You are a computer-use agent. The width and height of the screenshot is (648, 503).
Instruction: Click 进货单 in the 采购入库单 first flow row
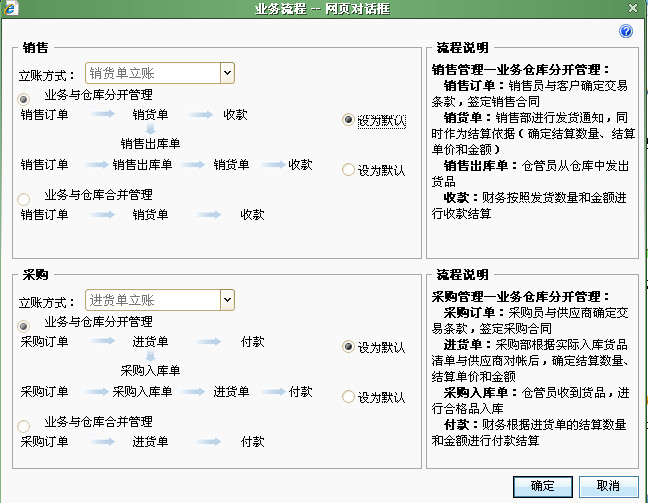click(231, 392)
